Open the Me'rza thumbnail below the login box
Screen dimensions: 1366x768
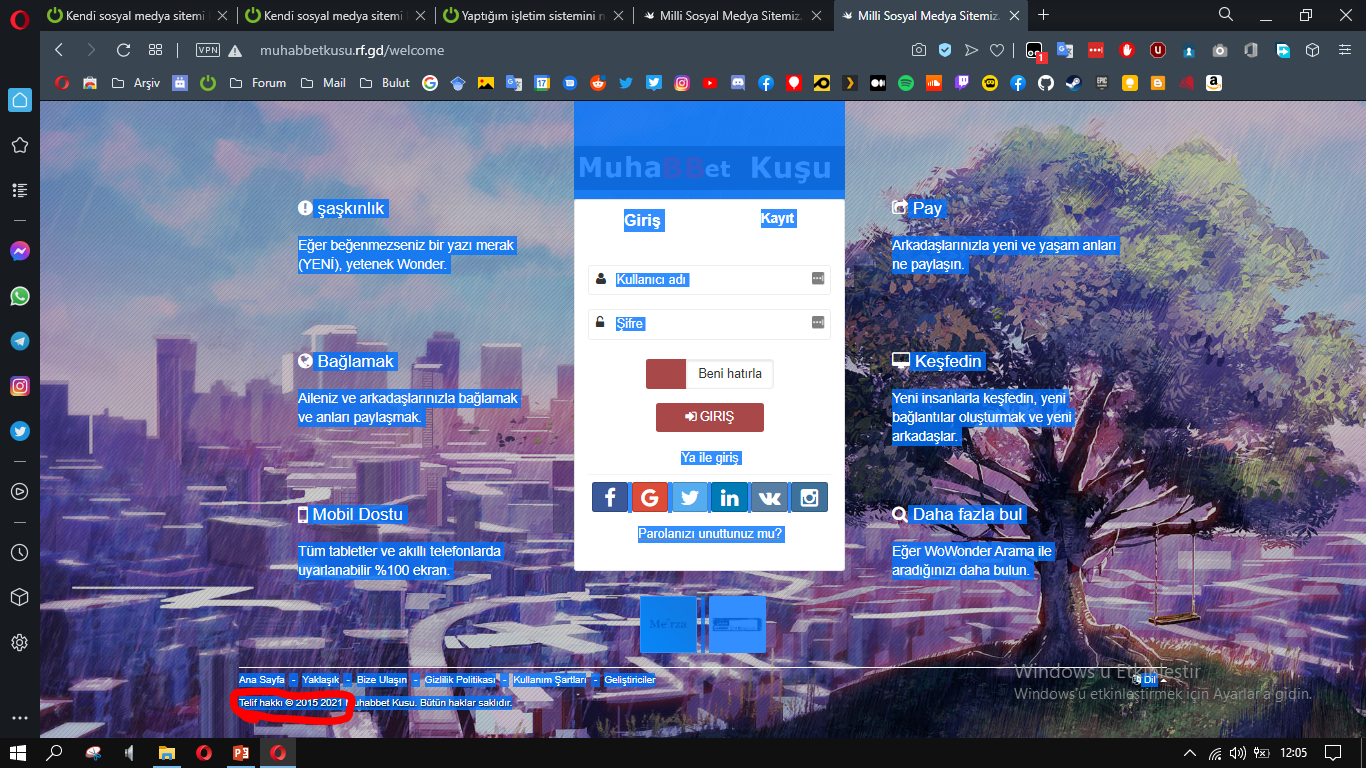tap(668, 624)
